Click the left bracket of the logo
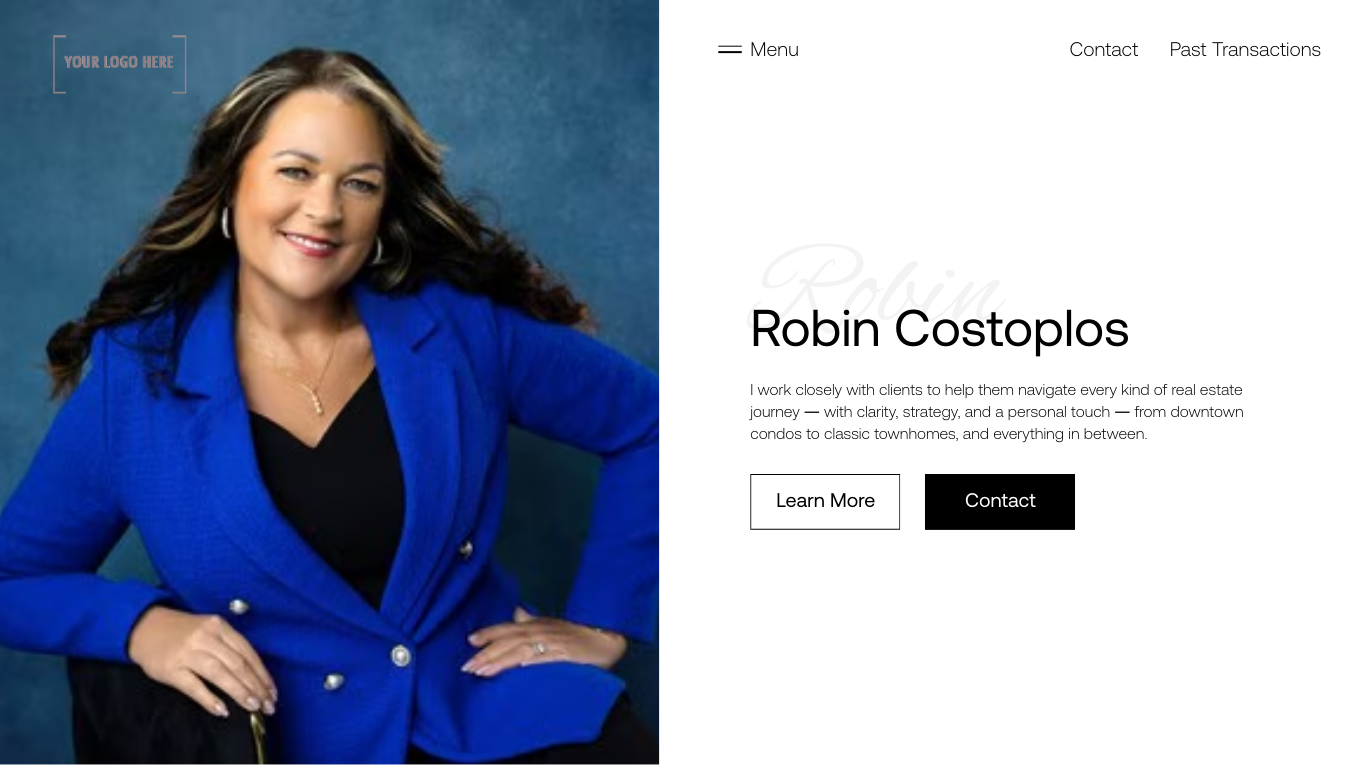Image resolution: width=1366 pixels, height=768 pixels. pos(58,64)
